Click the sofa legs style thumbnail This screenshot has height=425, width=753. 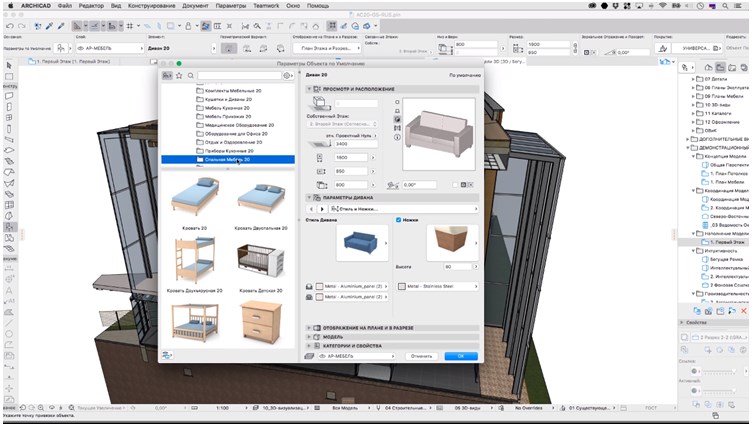(452, 243)
